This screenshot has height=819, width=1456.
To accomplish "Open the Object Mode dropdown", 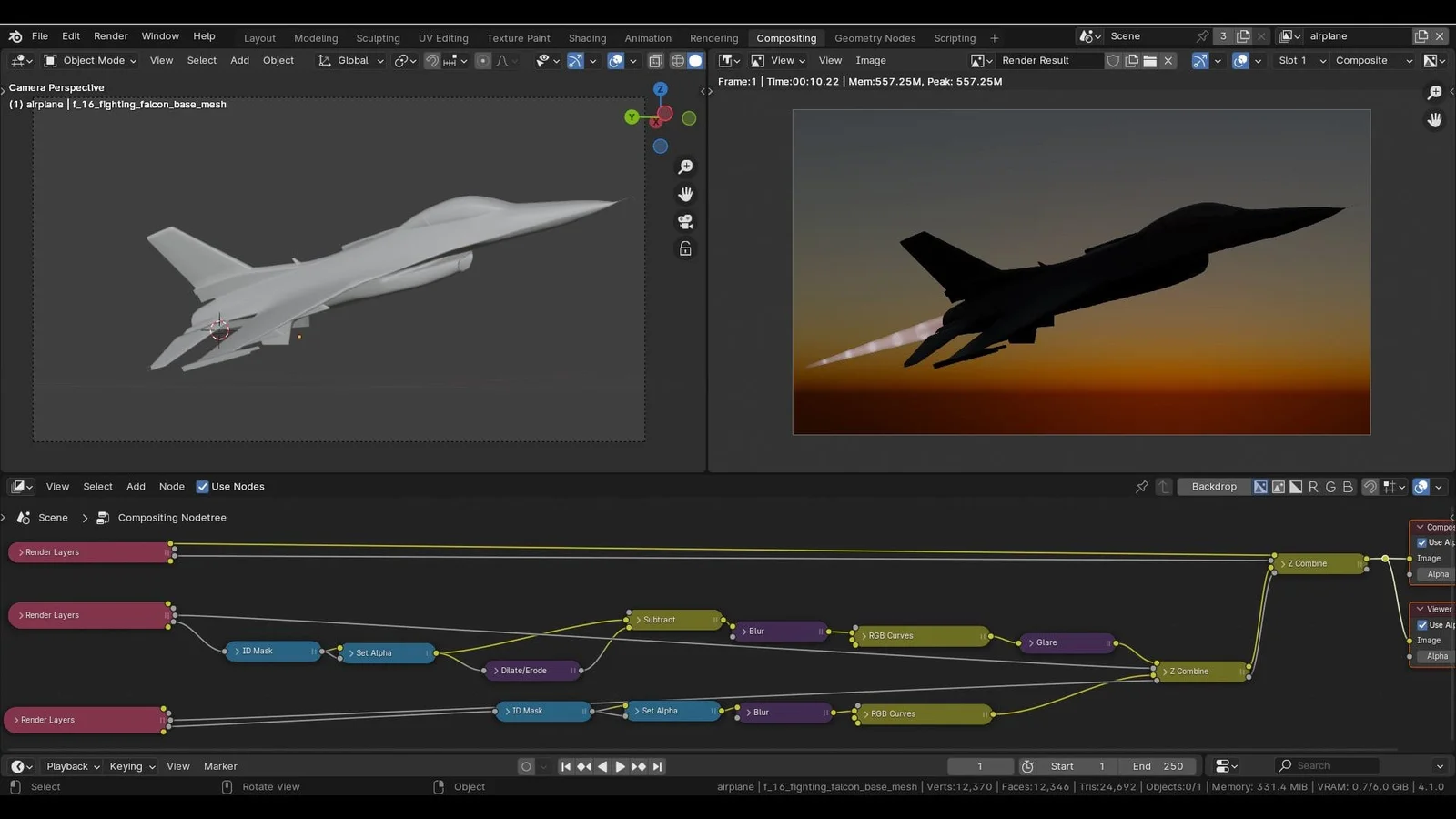I will (91, 61).
